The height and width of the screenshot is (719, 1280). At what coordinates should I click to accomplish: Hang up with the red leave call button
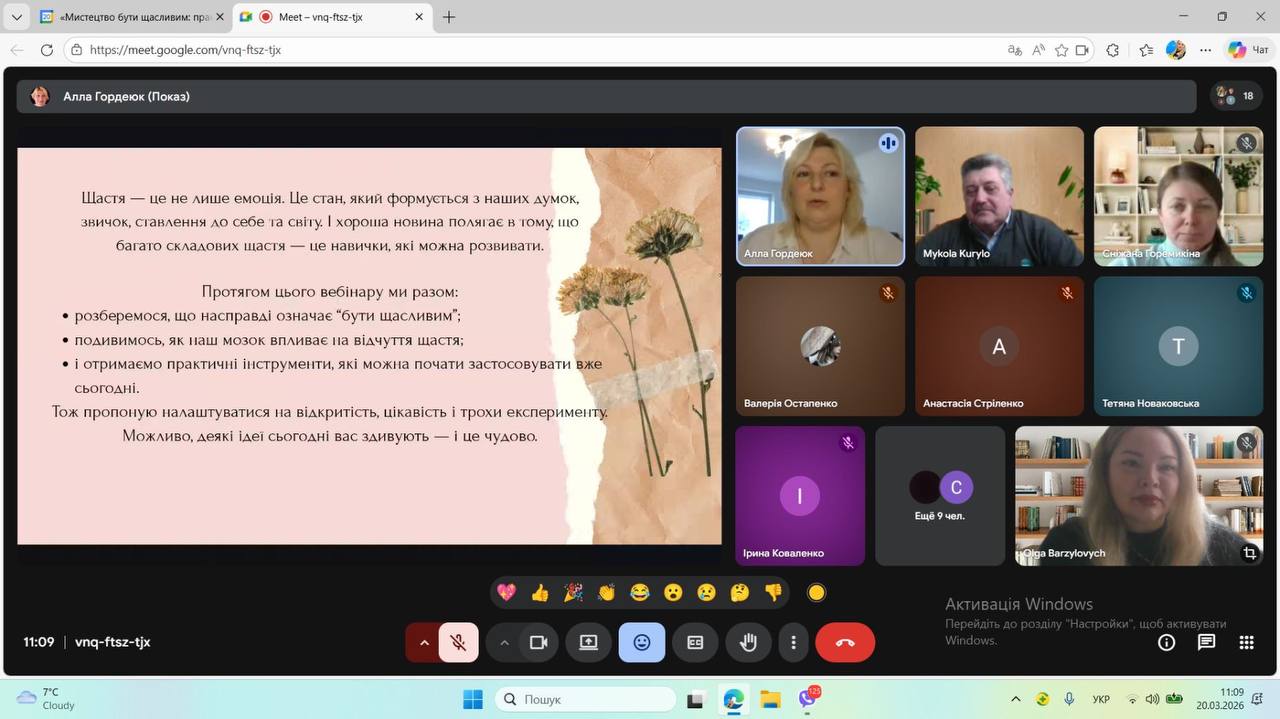[845, 643]
